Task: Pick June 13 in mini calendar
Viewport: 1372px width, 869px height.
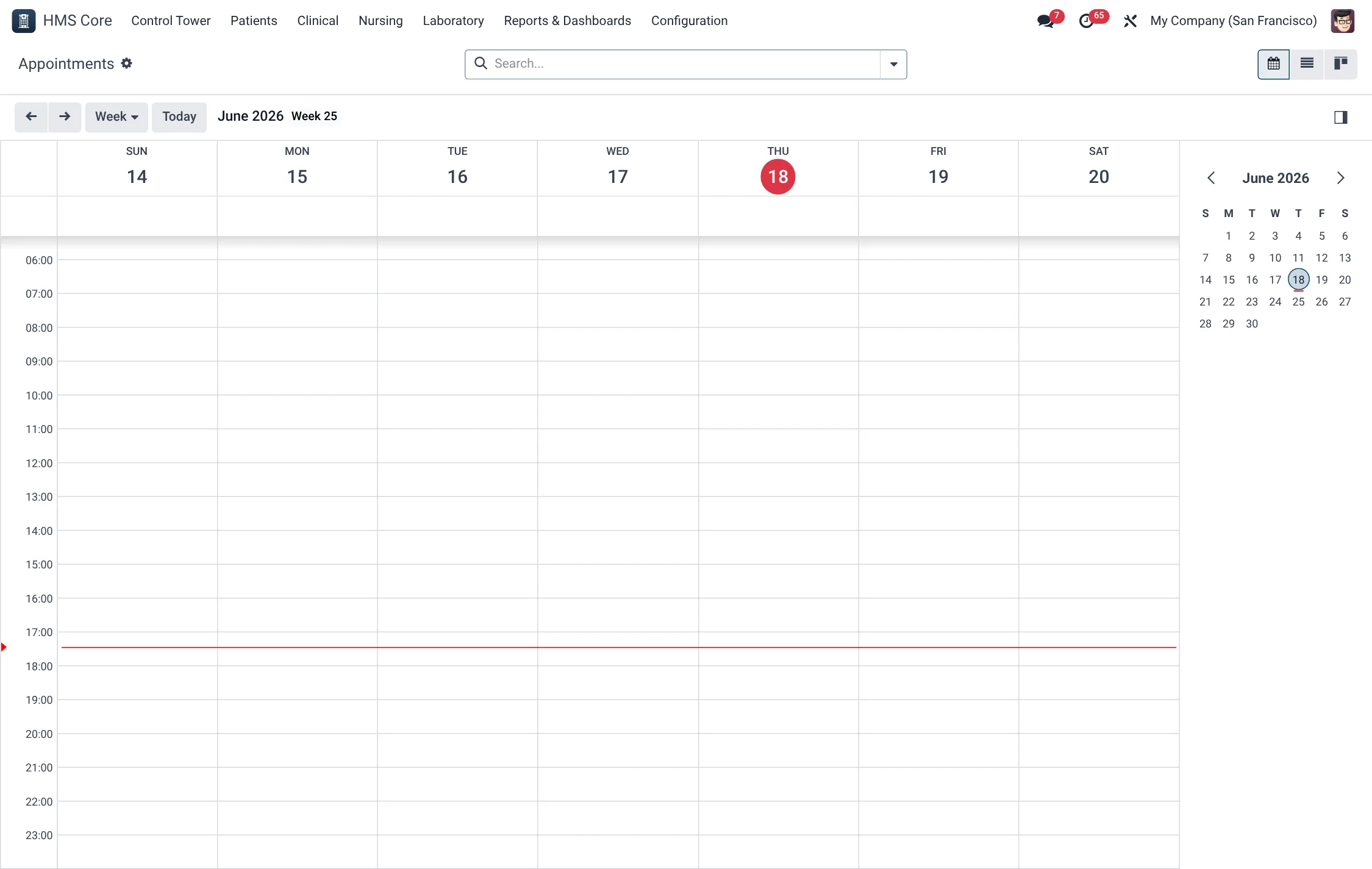Action: tap(1345, 258)
